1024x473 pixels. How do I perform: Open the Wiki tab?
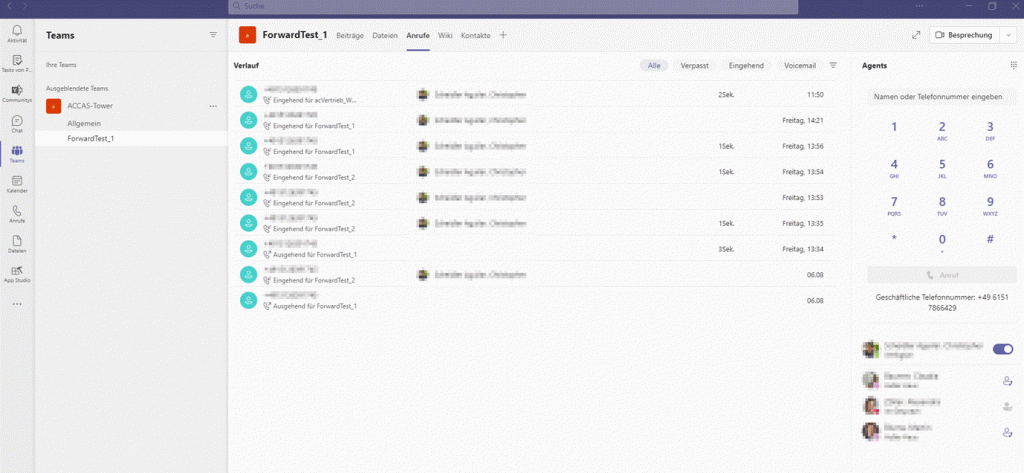[x=445, y=35]
